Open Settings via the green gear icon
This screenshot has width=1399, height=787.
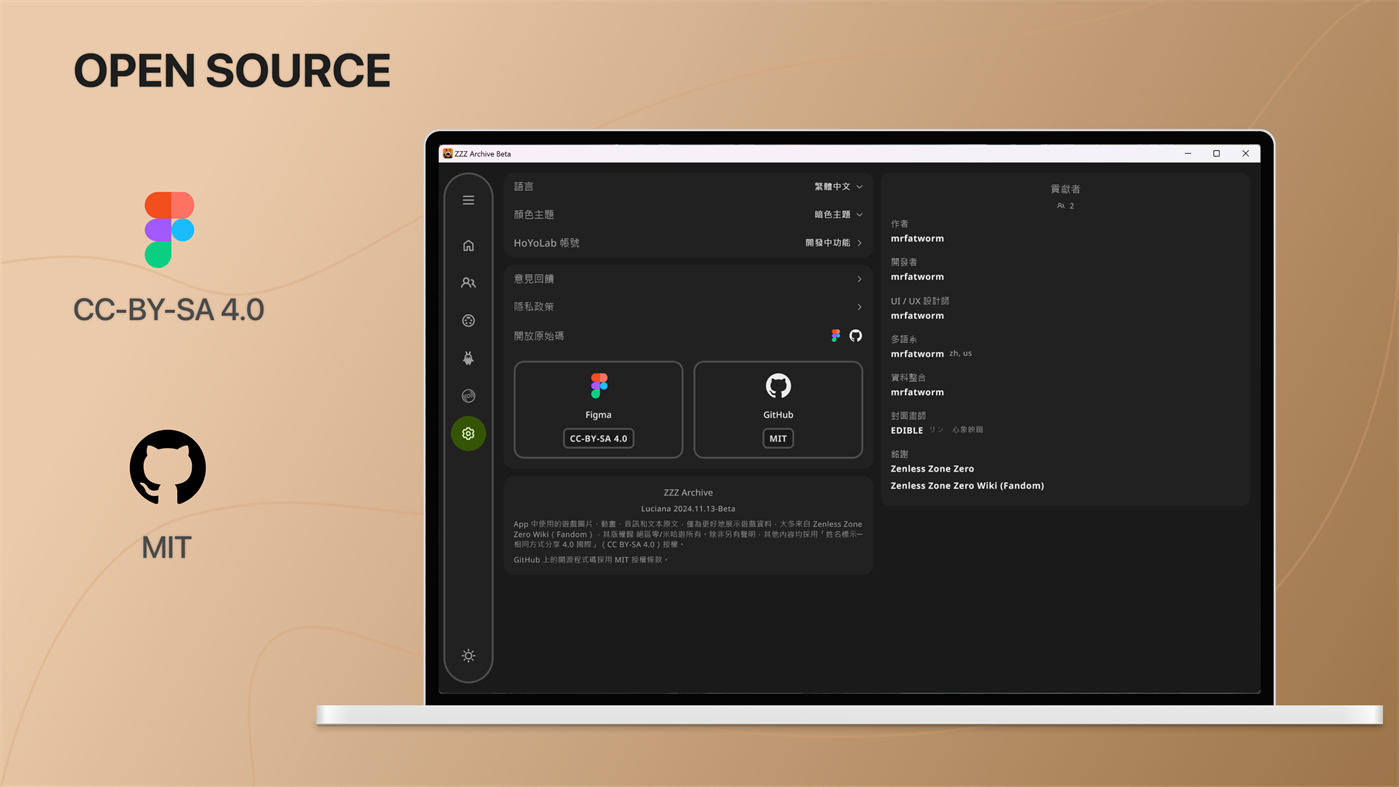click(467, 433)
